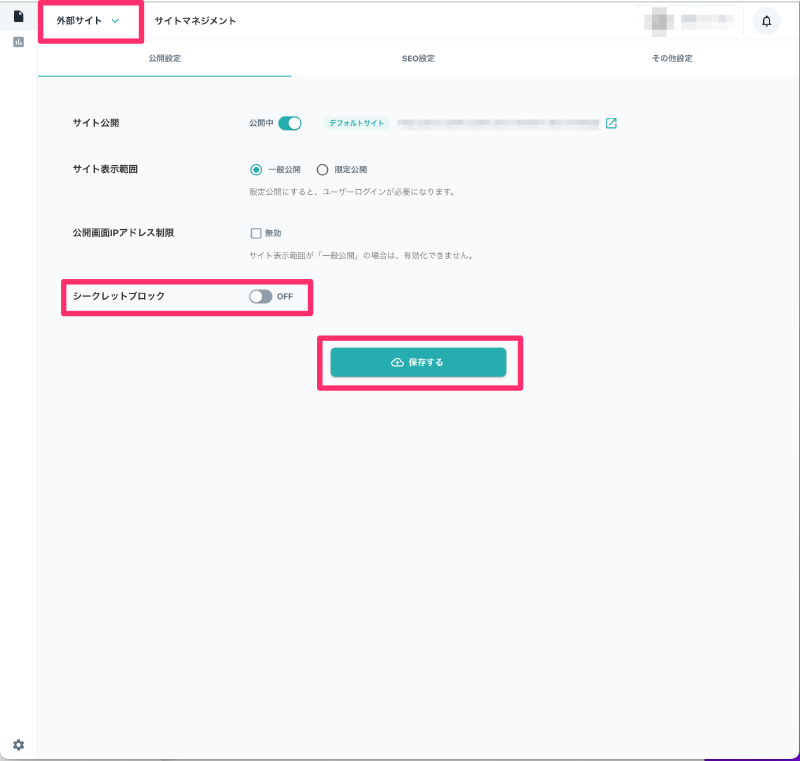Check the 無効 checkbox for IP restriction
The width and height of the screenshot is (800, 761).
coord(256,233)
